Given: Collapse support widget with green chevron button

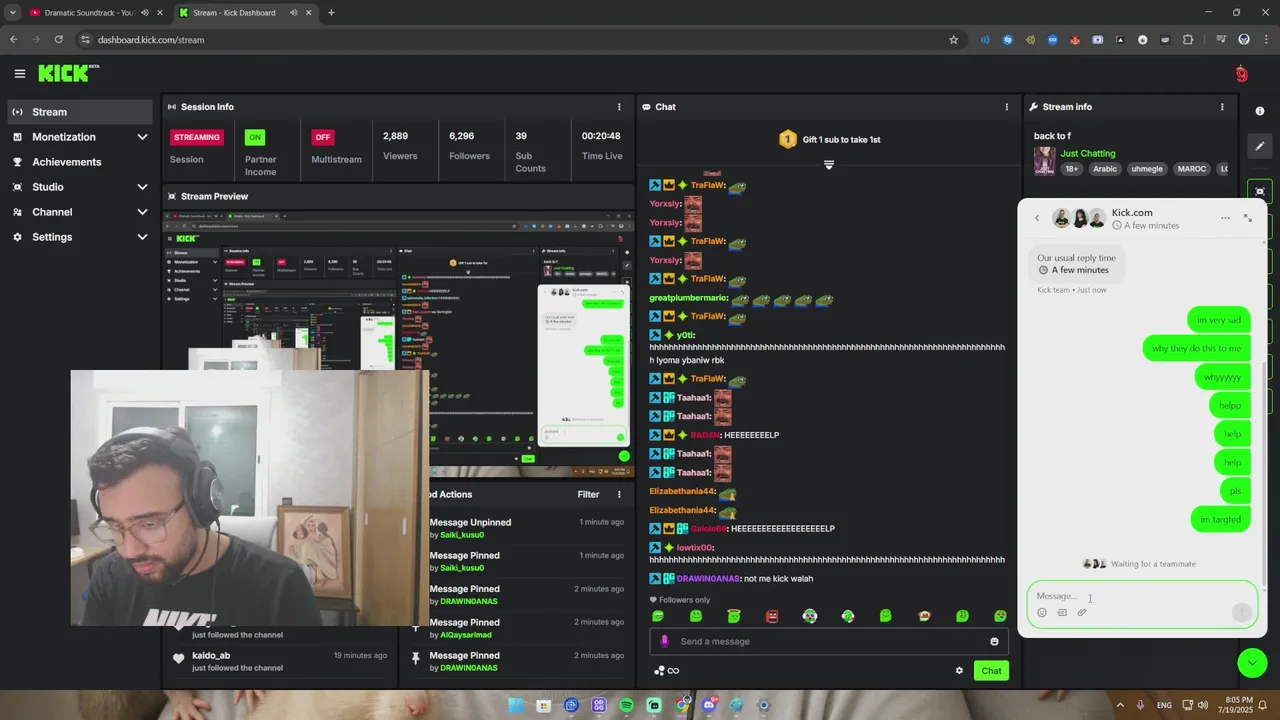Looking at the screenshot, I should pyautogui.click(x=1252, y=662).
